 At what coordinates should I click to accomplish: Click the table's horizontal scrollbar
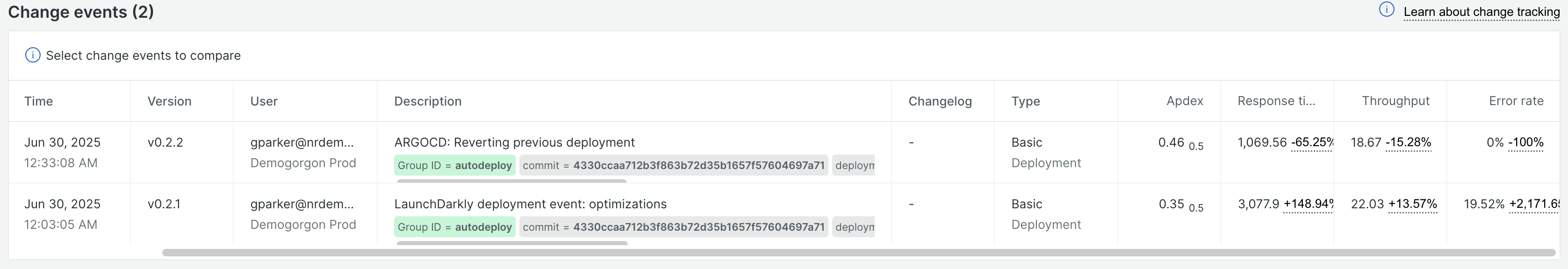click(x=858, y=253)
